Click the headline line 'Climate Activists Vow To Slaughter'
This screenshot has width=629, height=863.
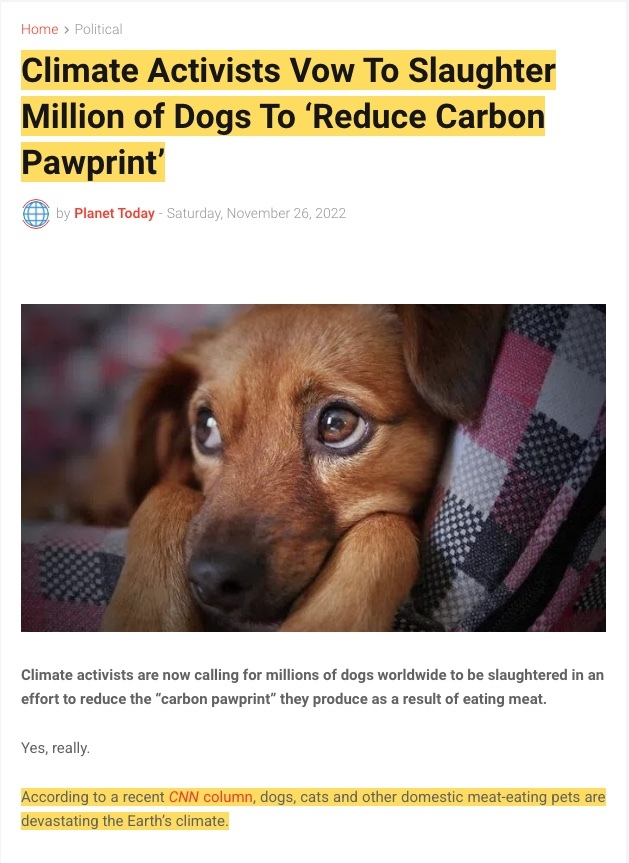(x=288, y=70)
